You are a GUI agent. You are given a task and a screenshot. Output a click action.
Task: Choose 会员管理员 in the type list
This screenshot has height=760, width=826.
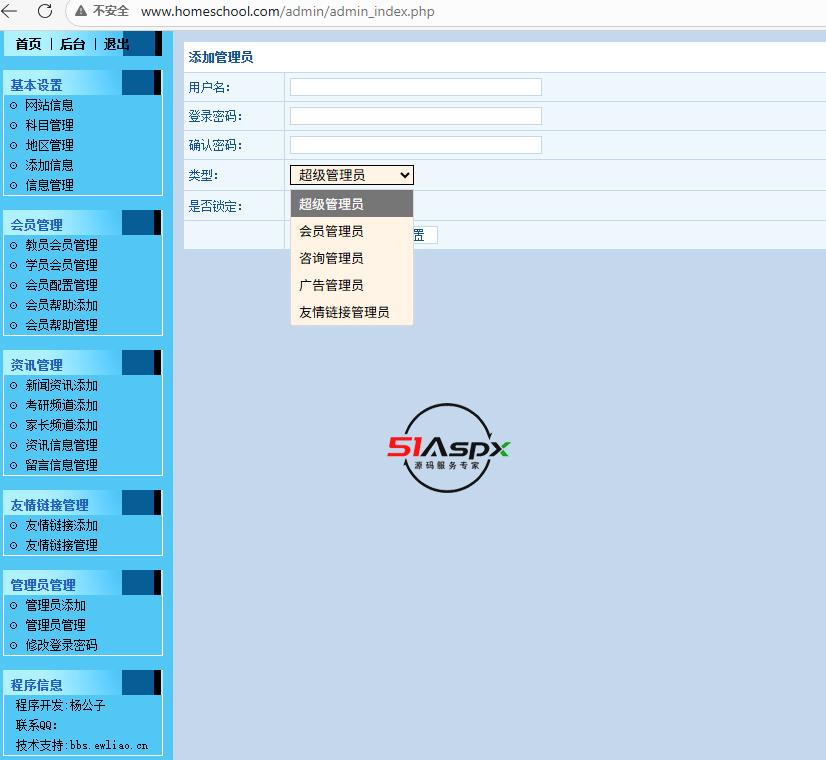[352, 231]
